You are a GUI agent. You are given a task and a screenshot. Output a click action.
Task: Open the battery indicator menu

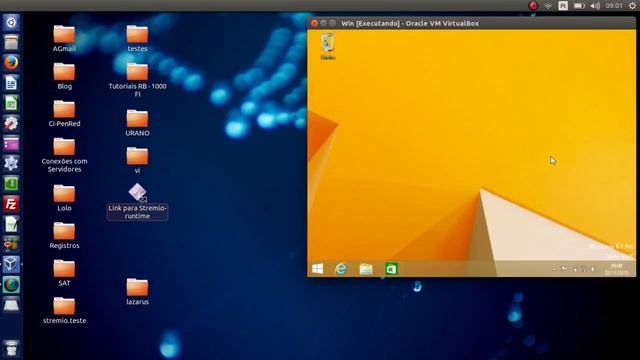click(x=579, y=6)
